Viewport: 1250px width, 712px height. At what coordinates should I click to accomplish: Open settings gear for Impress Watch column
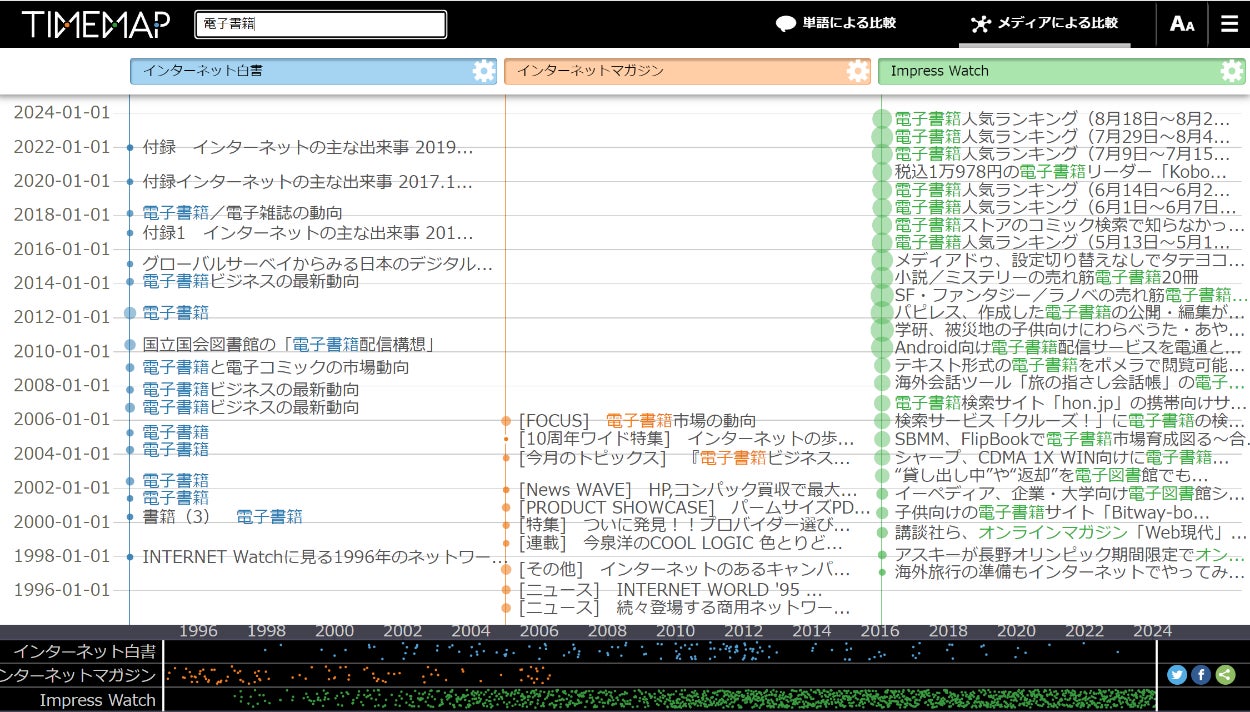tap(1232, 71)
